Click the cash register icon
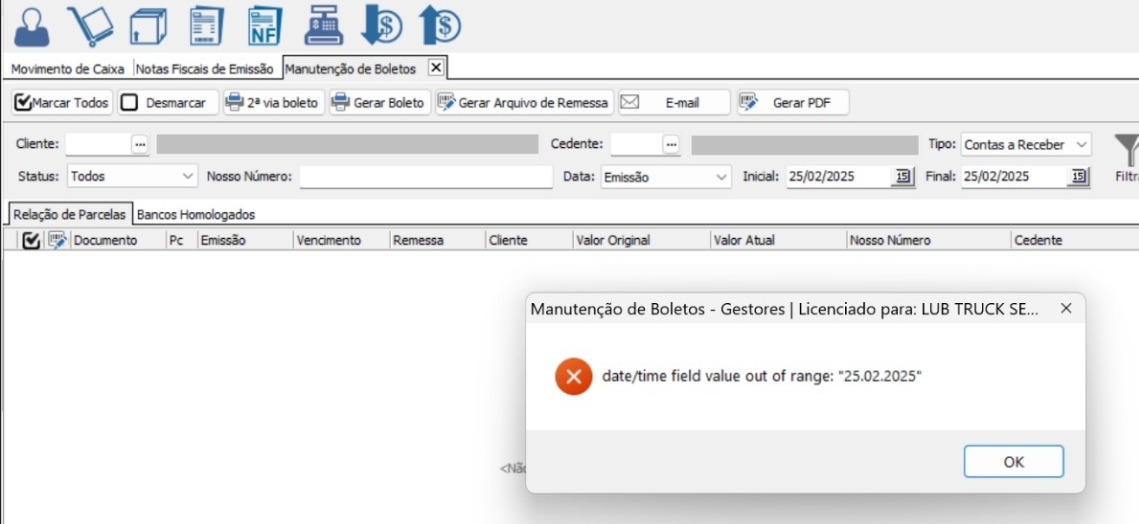 coord(322,26)
